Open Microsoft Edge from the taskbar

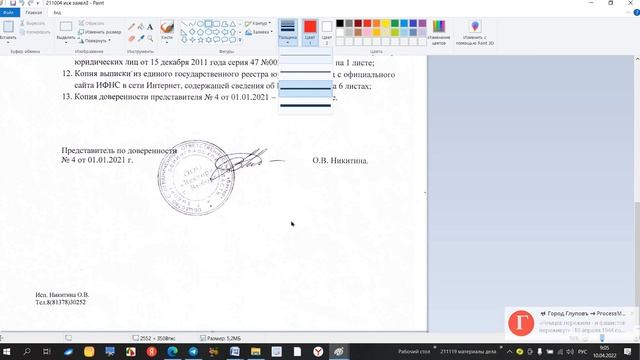click(173, 351)
